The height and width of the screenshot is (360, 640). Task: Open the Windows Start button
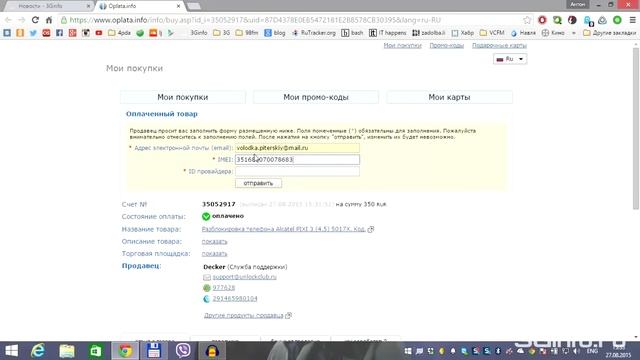click(11, 351)
